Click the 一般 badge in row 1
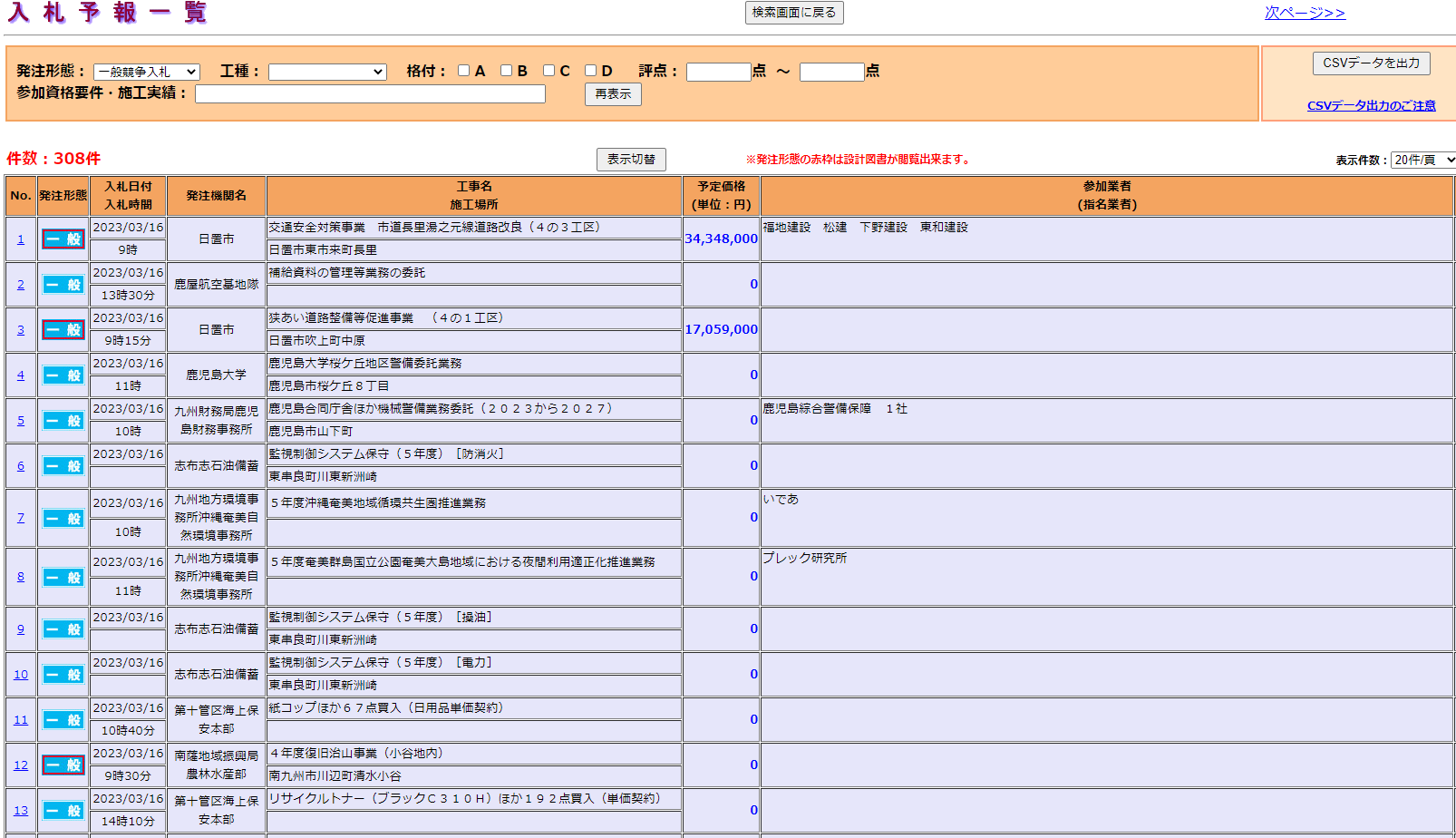The image size is (1456, 838). point(63,239)
